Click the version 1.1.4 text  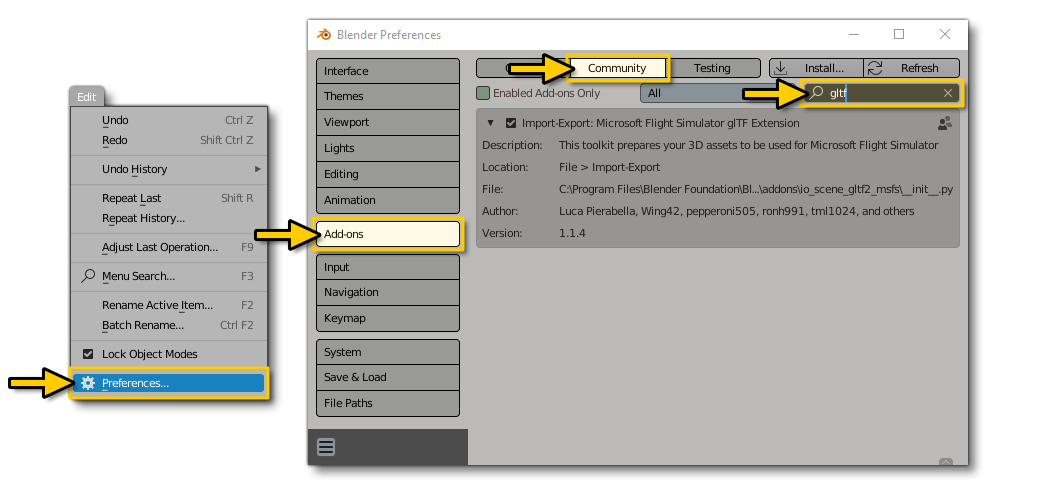point(572,233)
